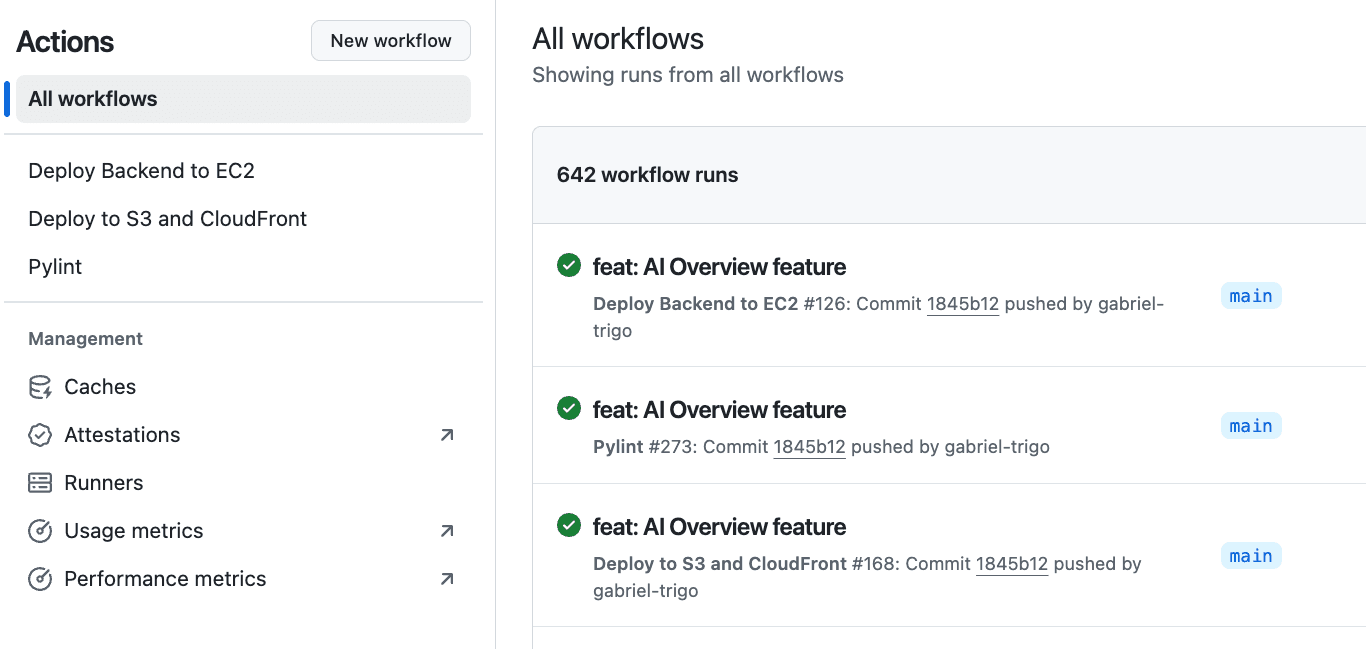Screen dimensions: 1366x649
Task: Click the Attestations verified badge icon
Action: tap(40, 435)
